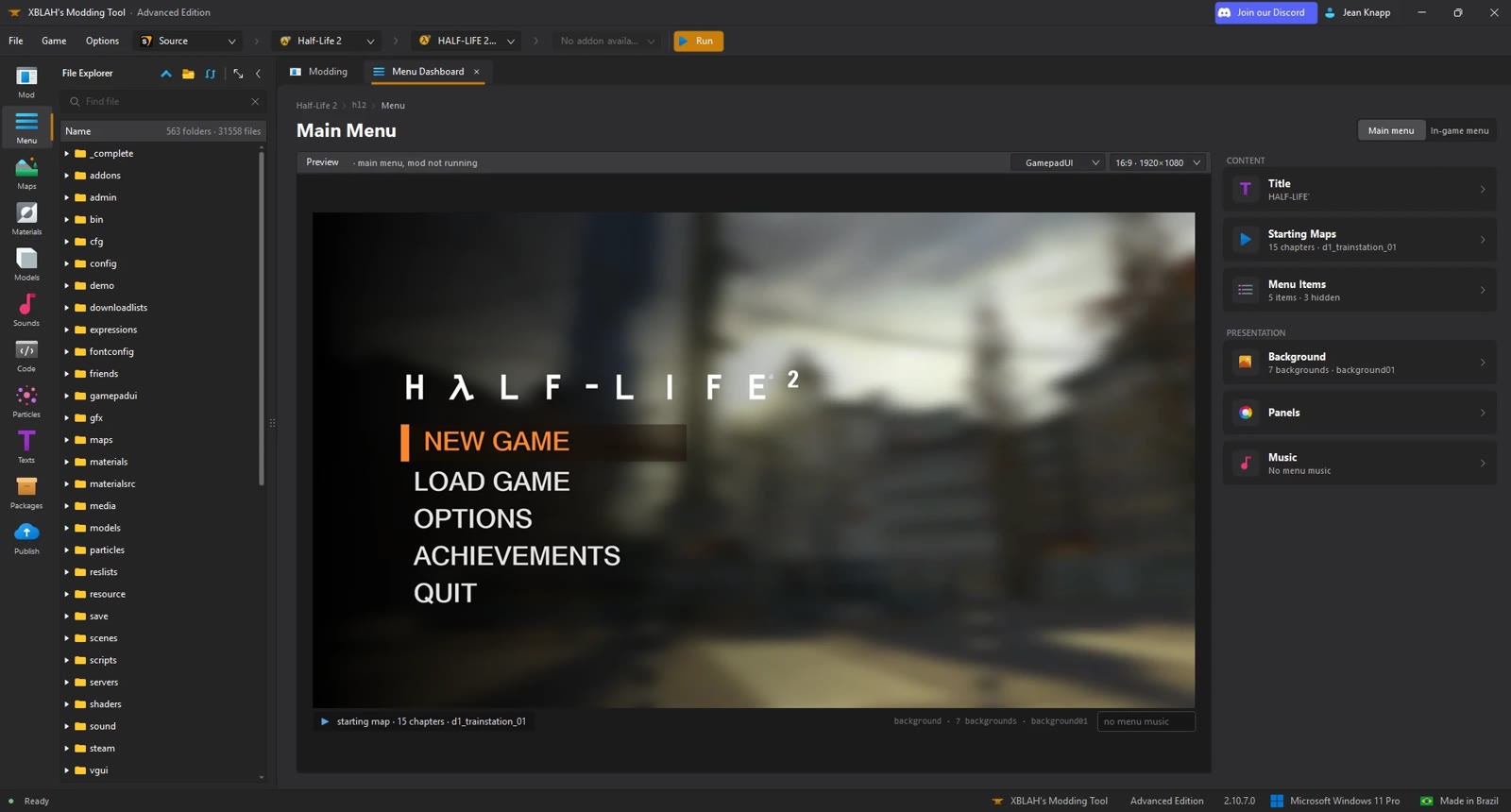Image resolution: width=1511 pixels, height=812 pixels.
Task: Click the starting map play icon below preview
Action: pyautogui.click(x=325, y=721)
